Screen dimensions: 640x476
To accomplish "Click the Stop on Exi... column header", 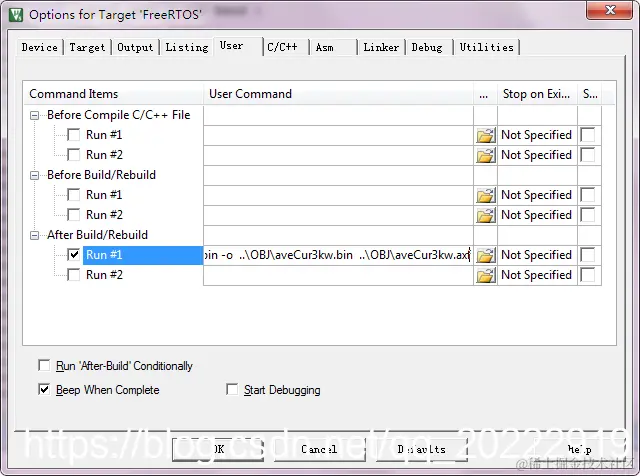I will tap(537, 94).
